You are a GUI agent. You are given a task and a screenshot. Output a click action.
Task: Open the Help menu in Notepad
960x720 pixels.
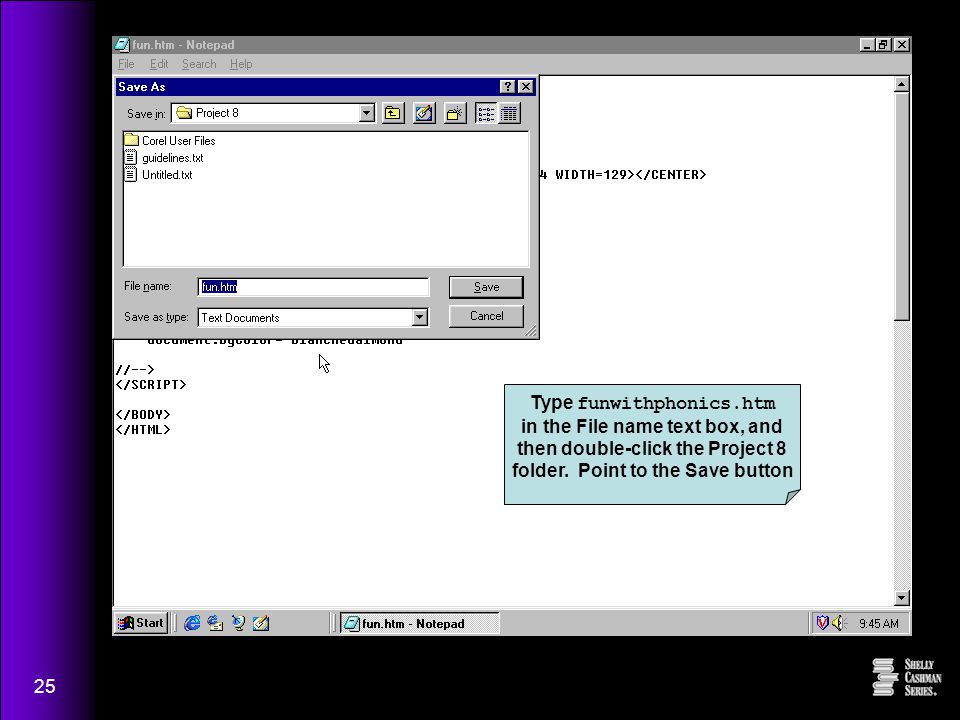tap(241, 64)
